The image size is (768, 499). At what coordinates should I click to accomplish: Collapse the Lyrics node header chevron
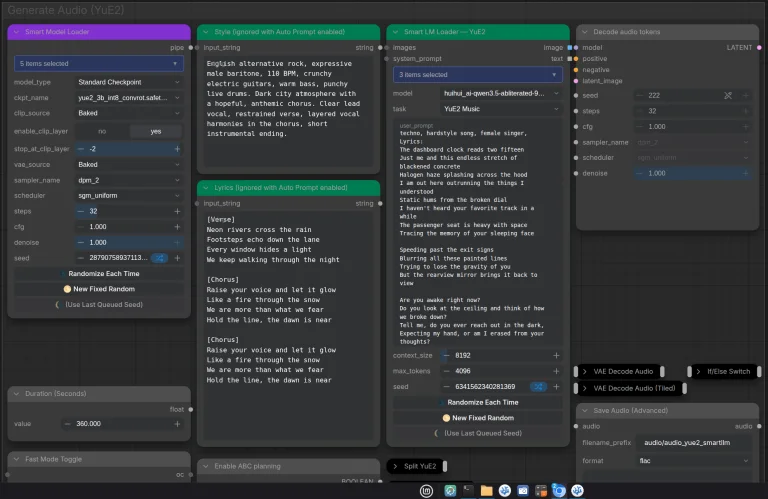[x=206, y=188]
